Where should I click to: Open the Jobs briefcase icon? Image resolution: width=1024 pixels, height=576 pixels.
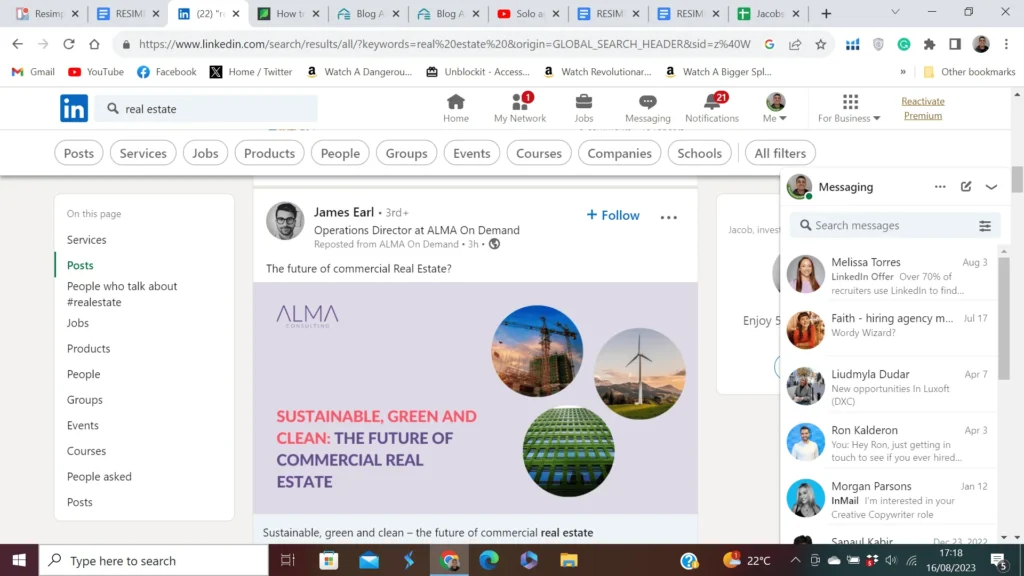point(584,108)
